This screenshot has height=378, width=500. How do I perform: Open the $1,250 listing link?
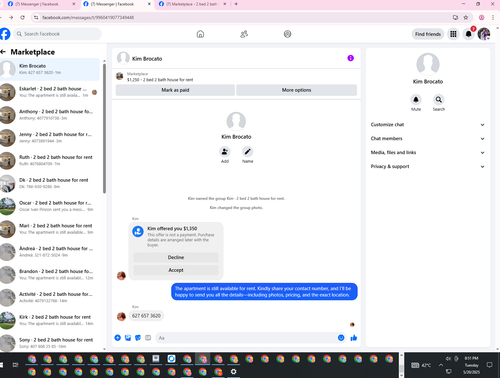160,80
